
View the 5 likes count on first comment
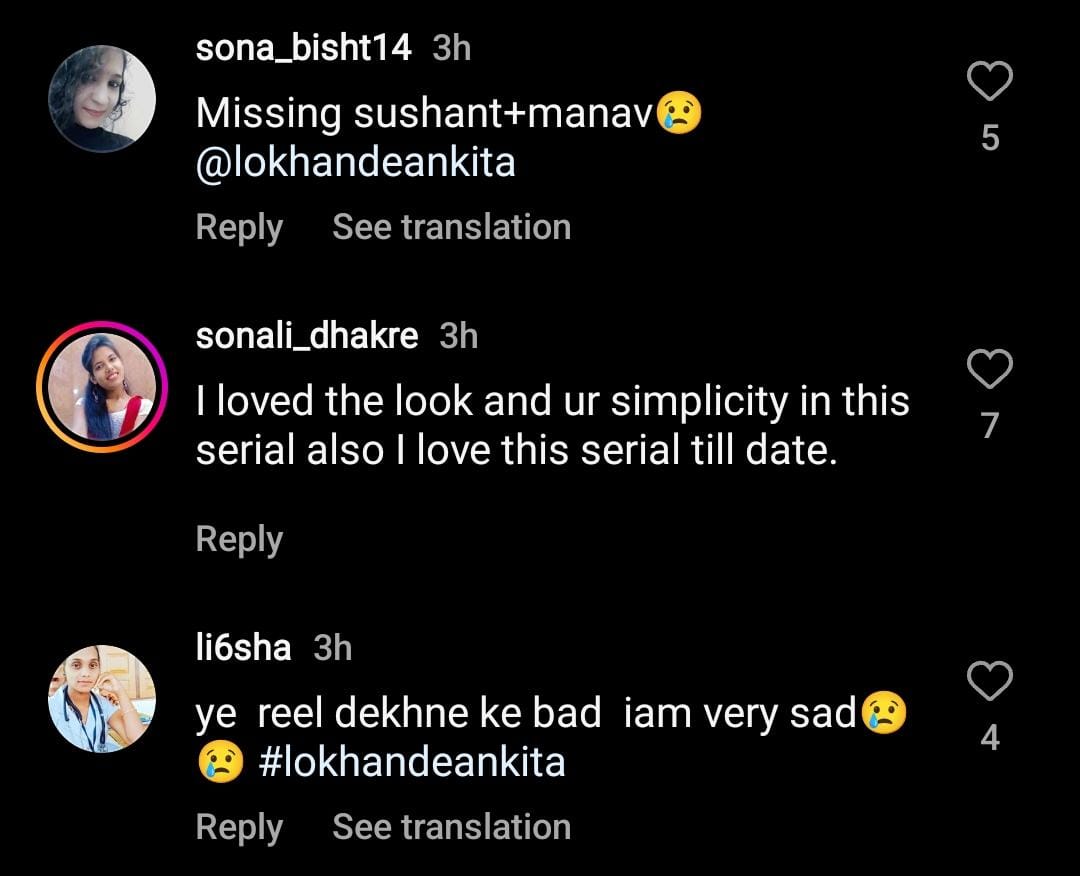pyautogui.click(x=990, y=138)
